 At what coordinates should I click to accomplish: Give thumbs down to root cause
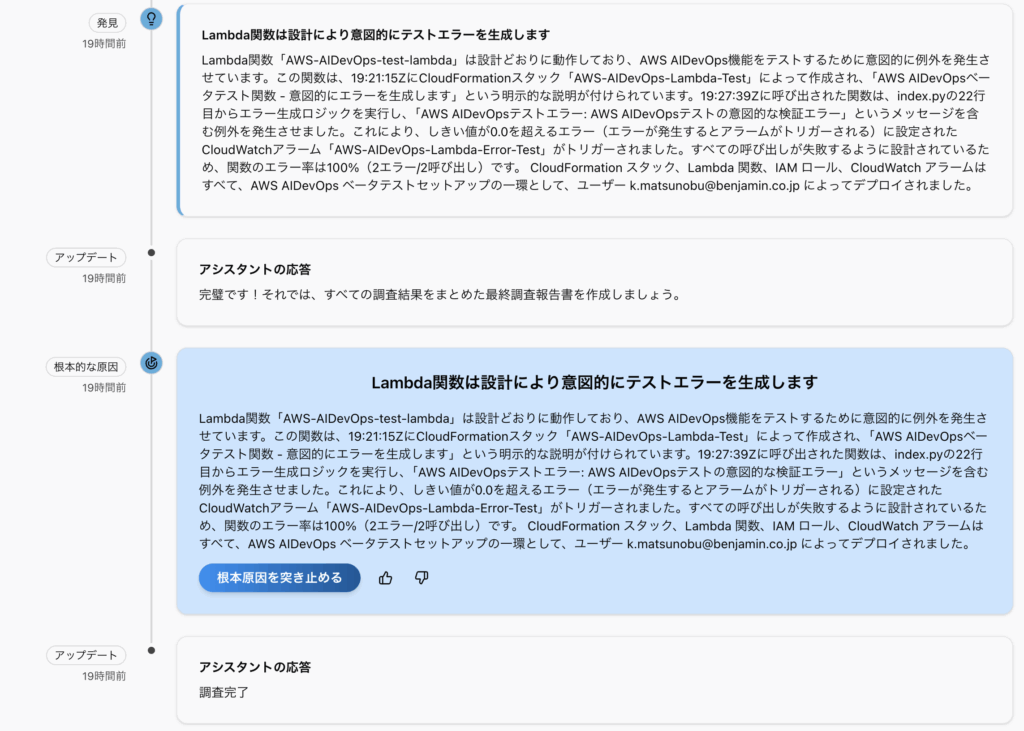point(421,578)
